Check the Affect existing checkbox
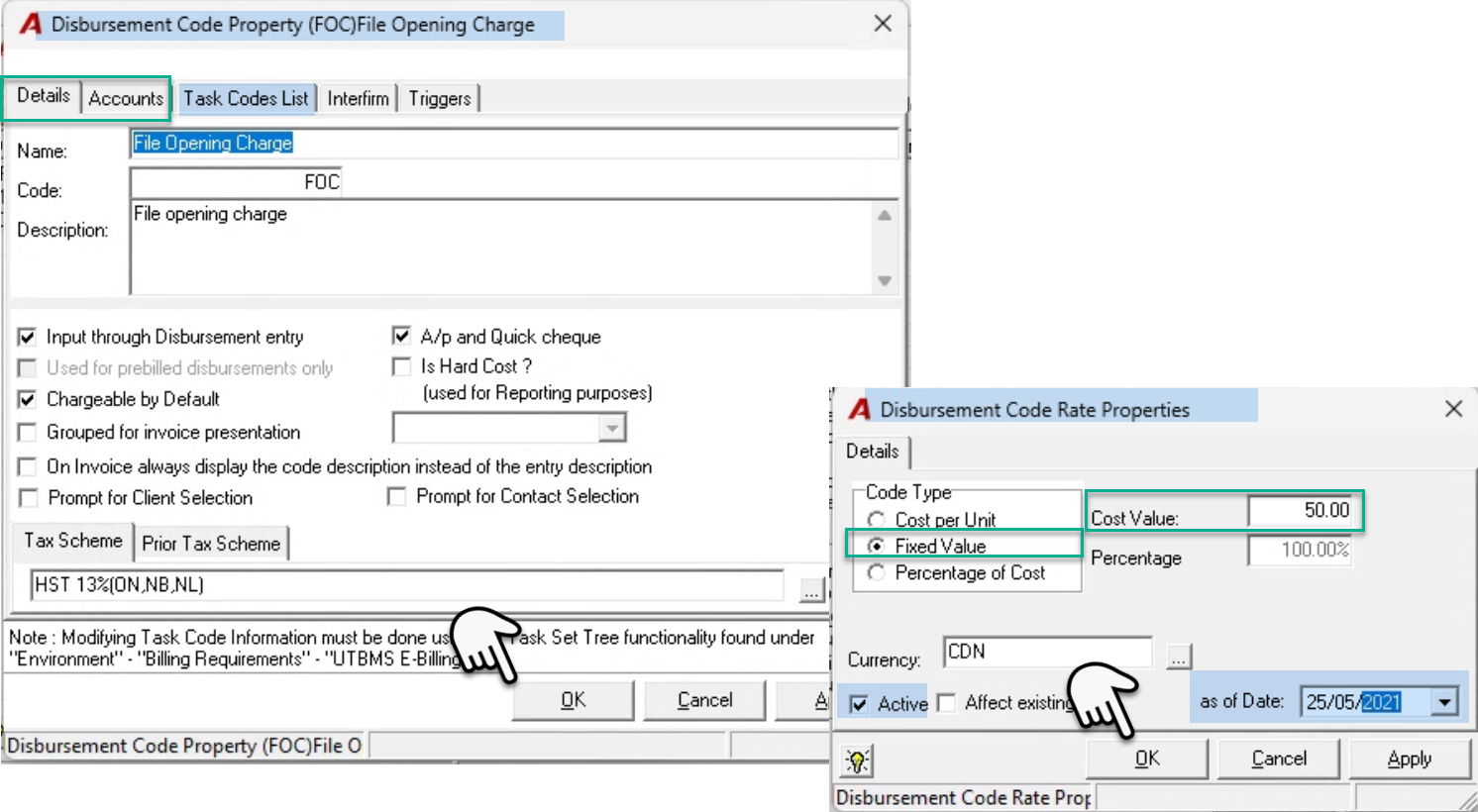The height and width of the screenshot is (812, 1478). (x=946, y=703)
